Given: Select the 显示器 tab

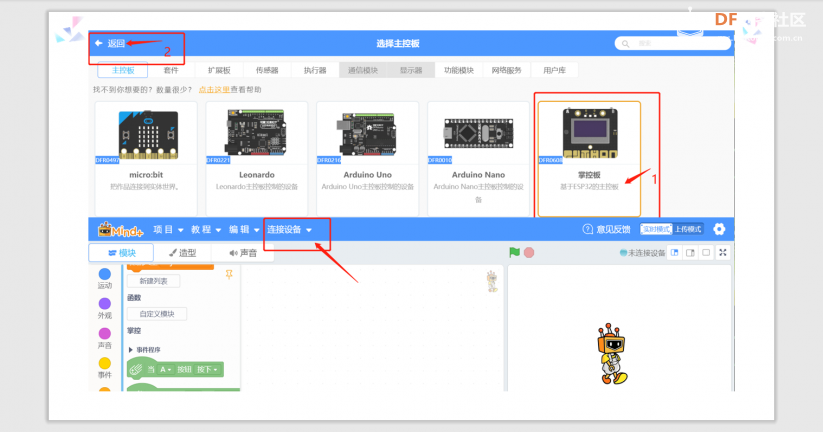Looking at the screenshot, I should pyautogui.click(x=411, y=70).
